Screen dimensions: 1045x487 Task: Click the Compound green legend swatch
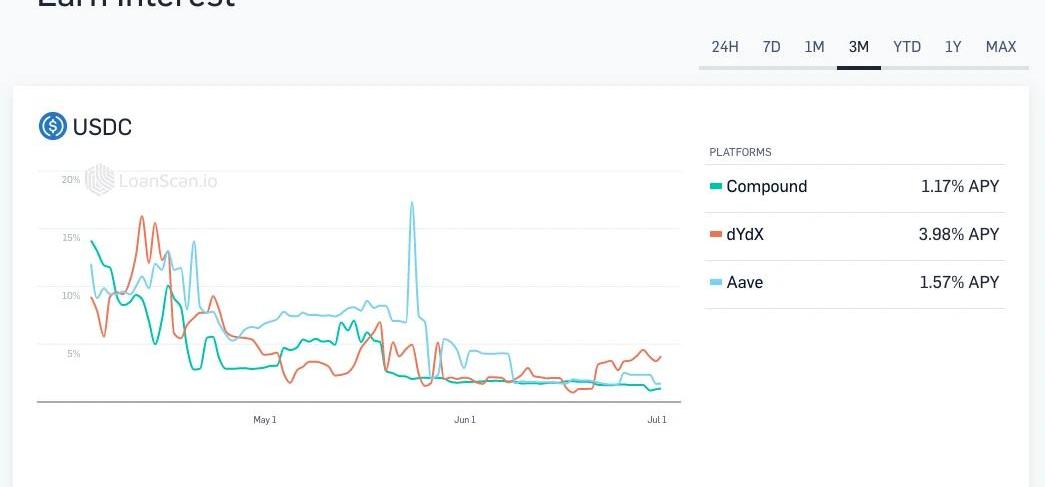tap(716, 187)
